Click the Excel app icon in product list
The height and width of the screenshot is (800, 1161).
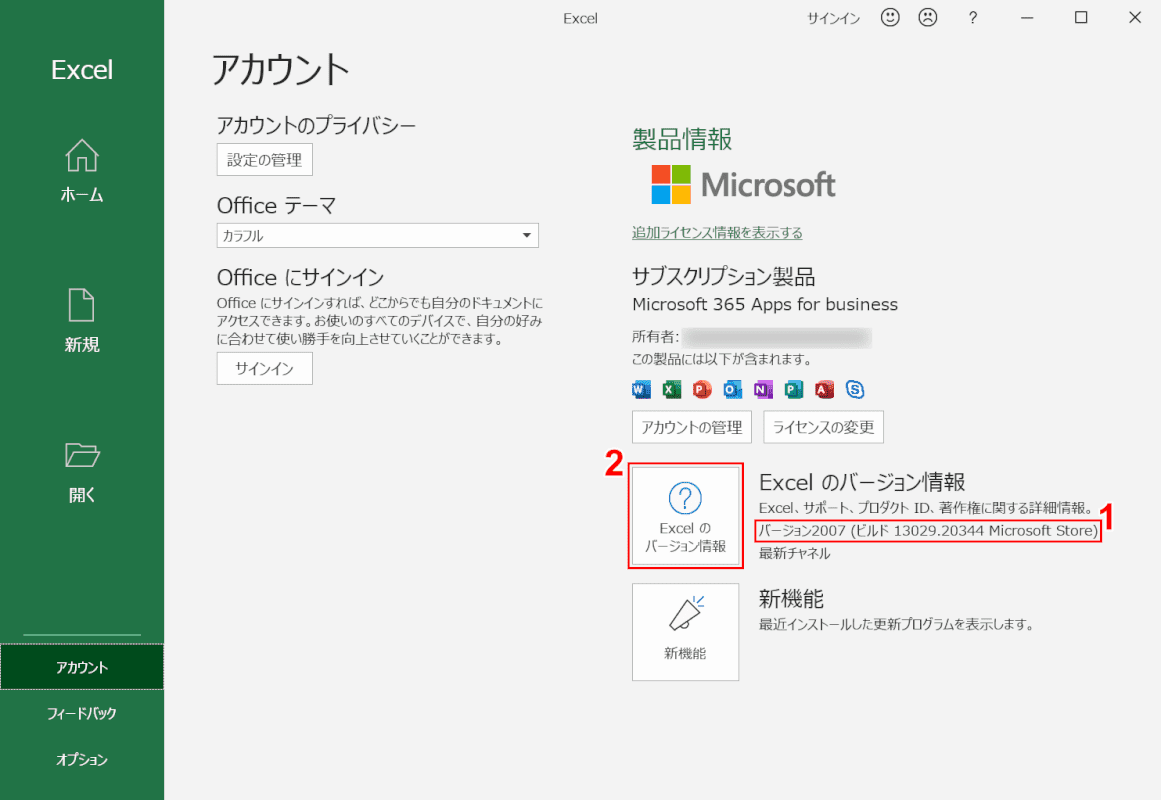(672, 389)
